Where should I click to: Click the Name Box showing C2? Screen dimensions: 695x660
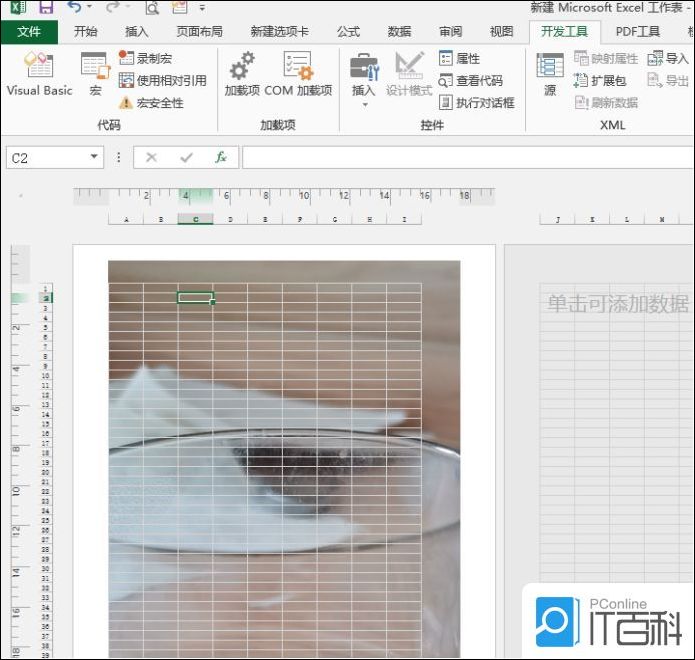pos(47,158)
